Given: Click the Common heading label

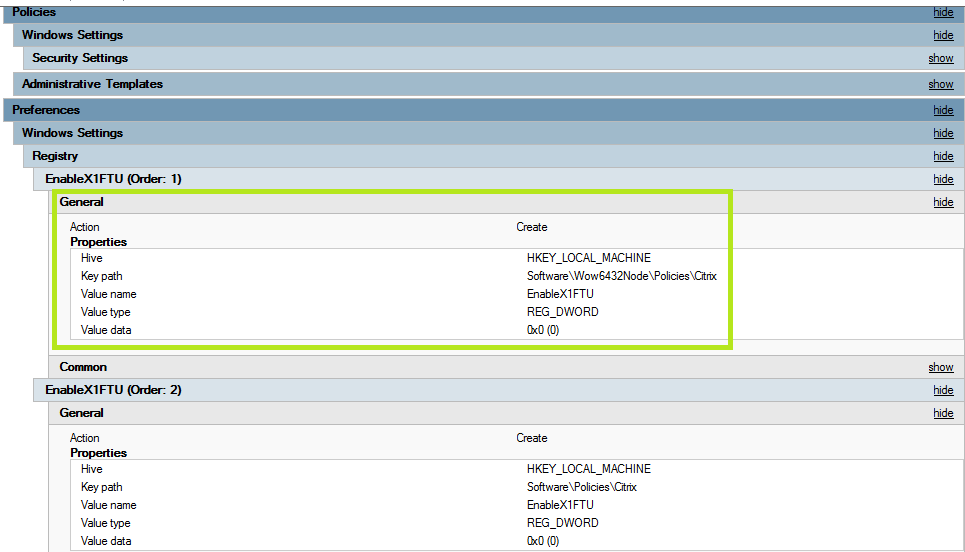Looking at the screenshot, I should 83,367.
